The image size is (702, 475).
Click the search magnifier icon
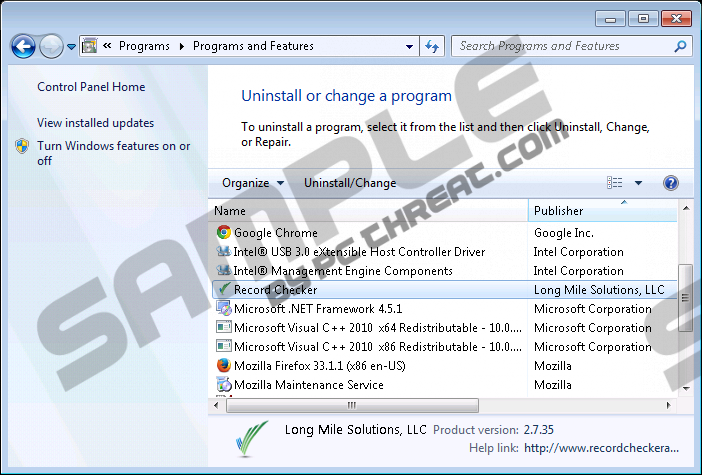point(680,46)
